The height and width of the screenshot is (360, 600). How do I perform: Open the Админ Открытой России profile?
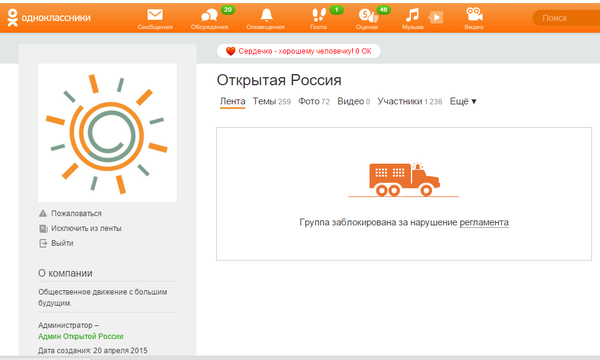coord(81,336)
